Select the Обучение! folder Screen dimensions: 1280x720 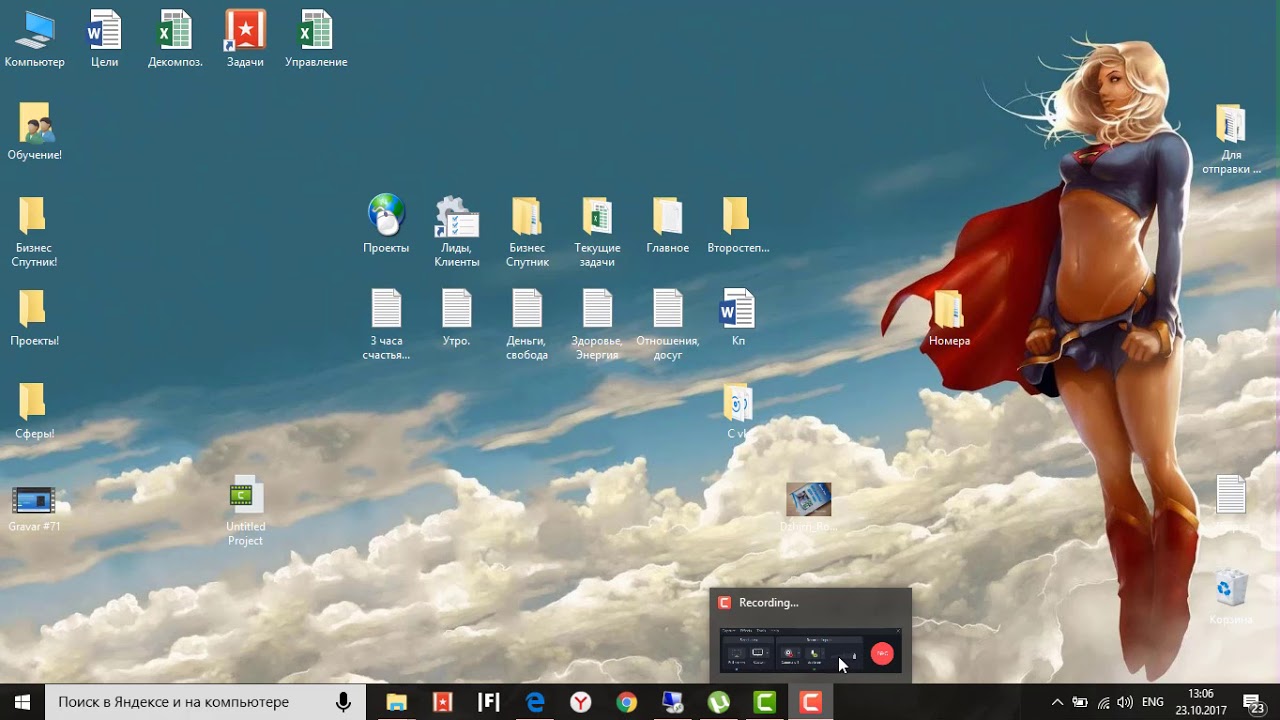click(x=34, y=131)
